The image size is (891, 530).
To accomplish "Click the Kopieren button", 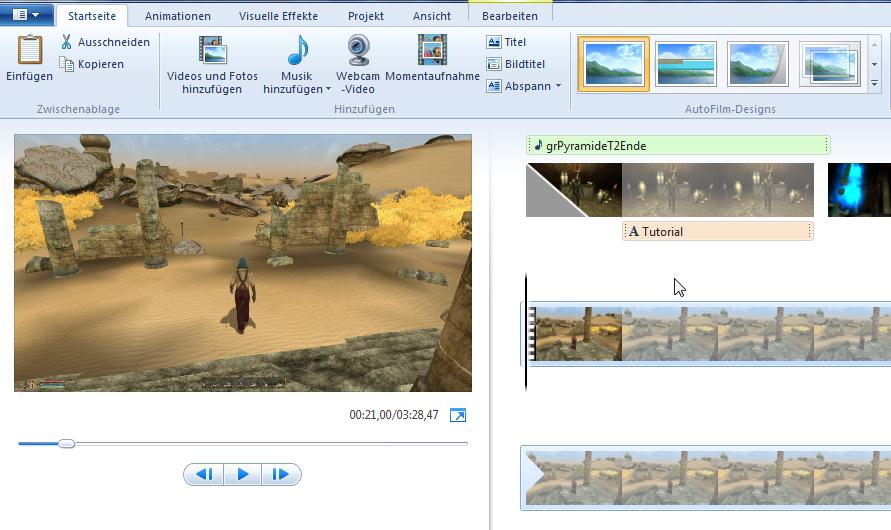I will [x=92, y=64].
